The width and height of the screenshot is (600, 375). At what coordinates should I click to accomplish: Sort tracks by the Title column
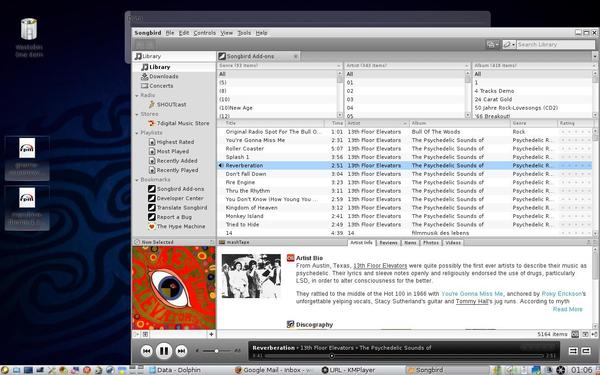click(x=271, y=123)
